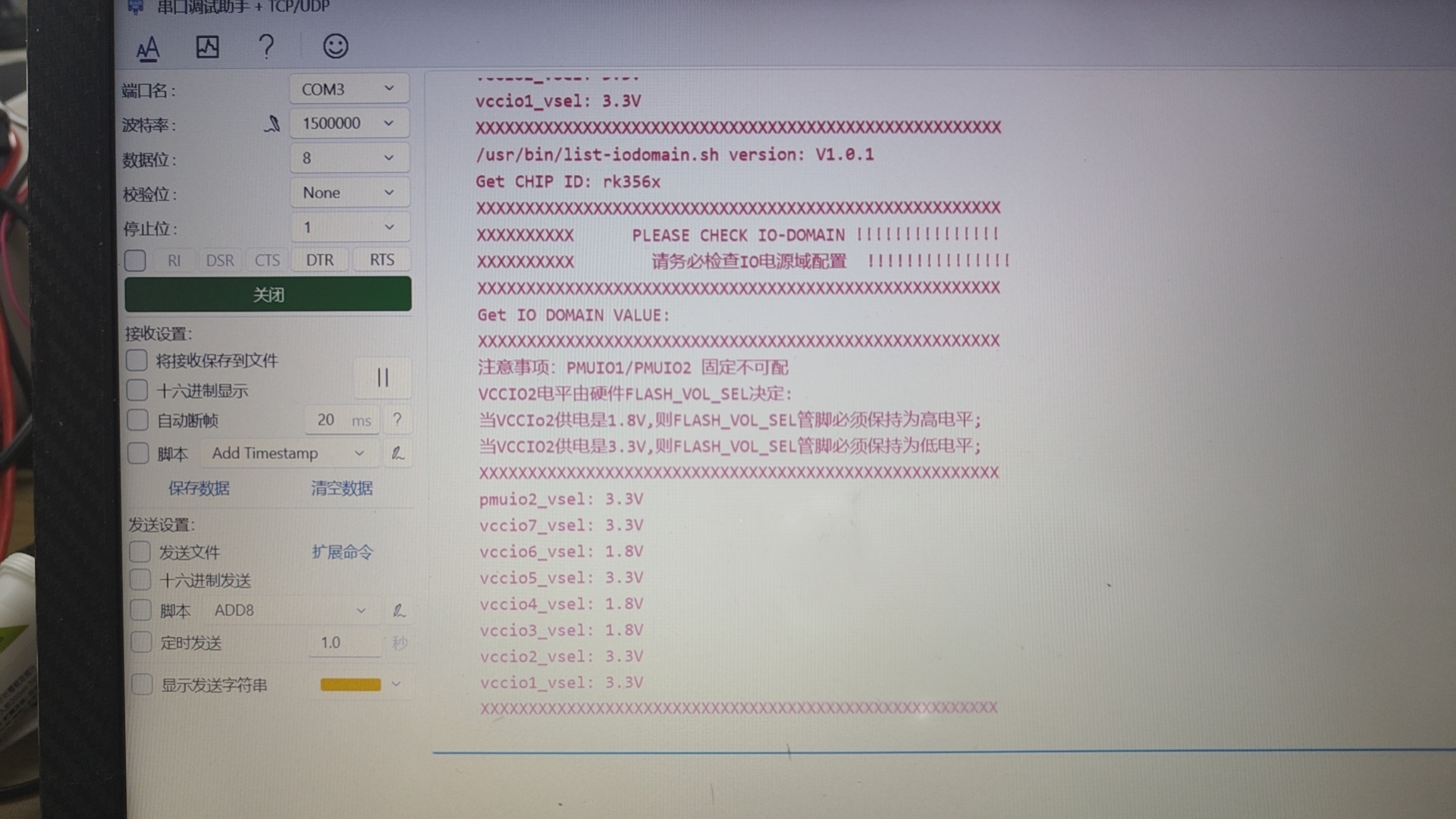This screenshot has height=819, width=1456.
Task: Click the font settings icon
Action: pos(147,47)
